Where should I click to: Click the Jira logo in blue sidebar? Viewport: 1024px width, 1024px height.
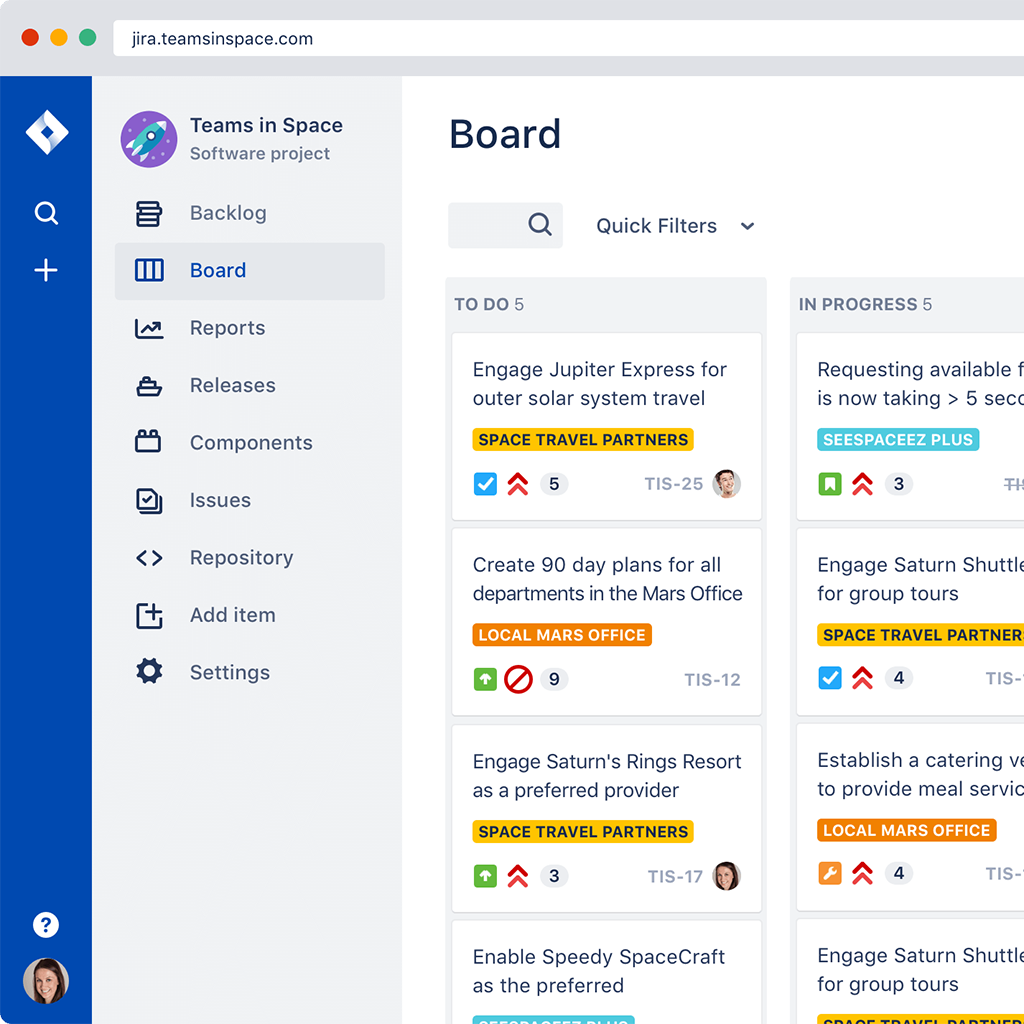(x=46, y=133)
